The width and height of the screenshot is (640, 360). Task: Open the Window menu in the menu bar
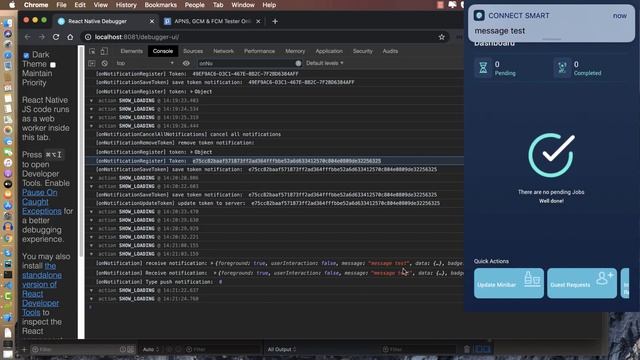point(243,5)
